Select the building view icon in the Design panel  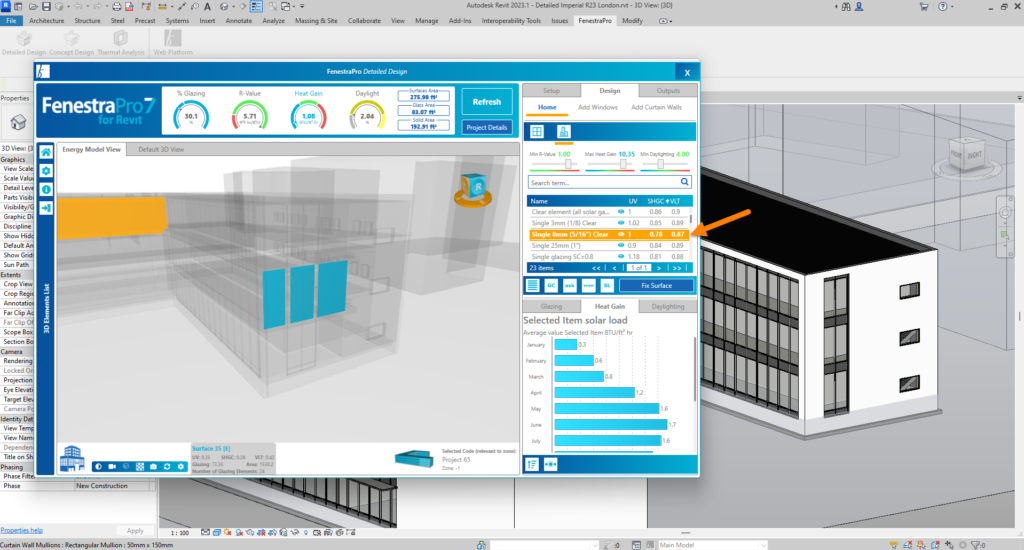tap(563, 131)
